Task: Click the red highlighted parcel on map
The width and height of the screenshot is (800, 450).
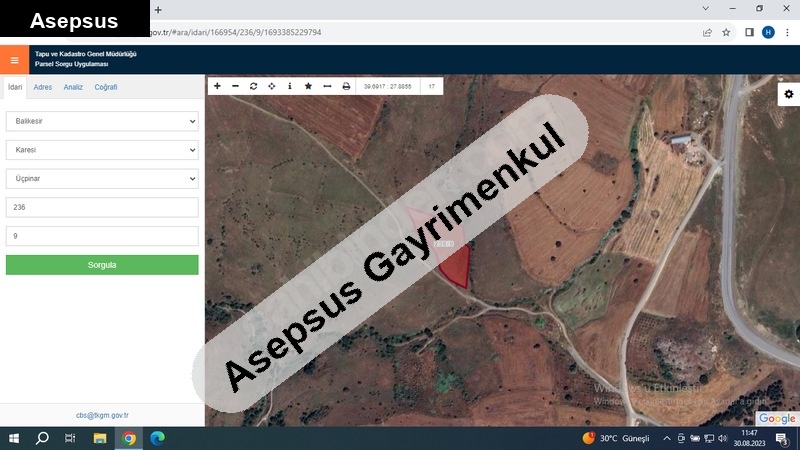Action: click(x=456, y=265)
